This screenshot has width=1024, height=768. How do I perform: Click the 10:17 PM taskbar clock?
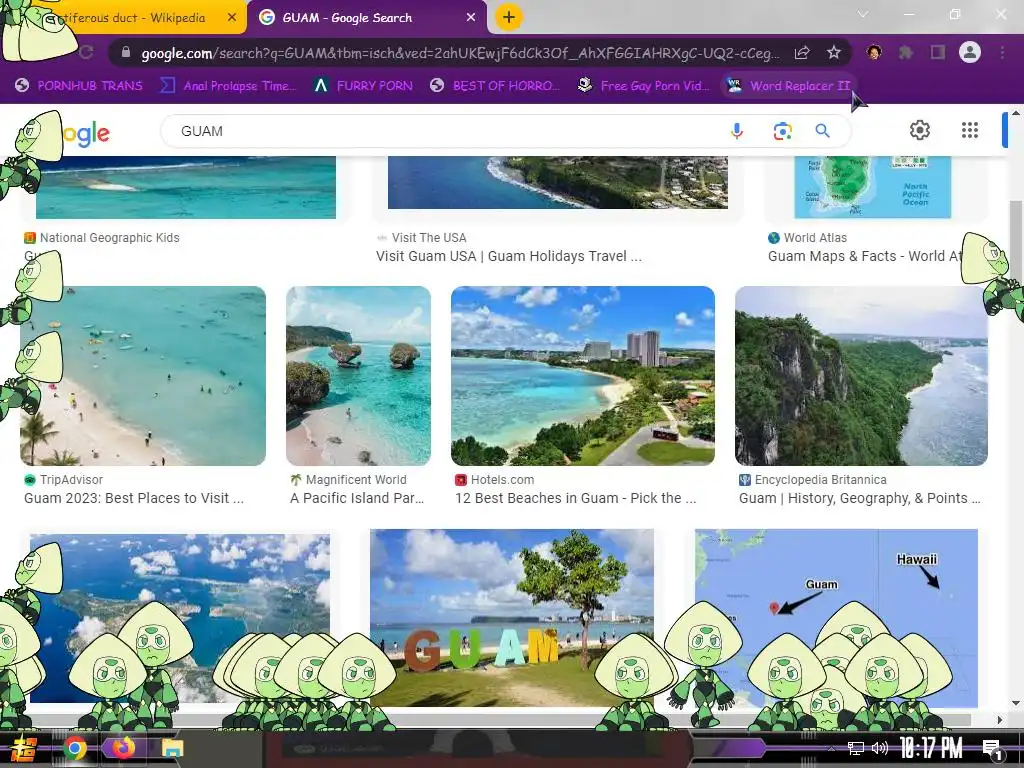pyautogui.click(x=931, y=748)
